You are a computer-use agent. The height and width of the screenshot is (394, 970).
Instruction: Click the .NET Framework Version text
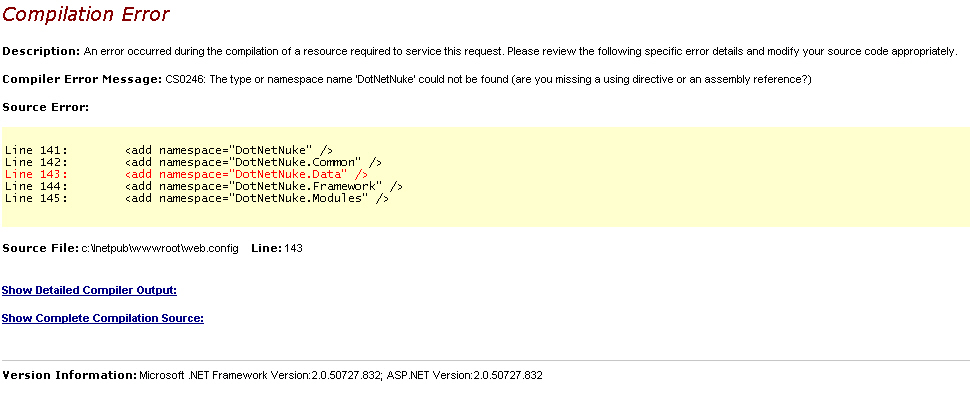click(260, 375)
